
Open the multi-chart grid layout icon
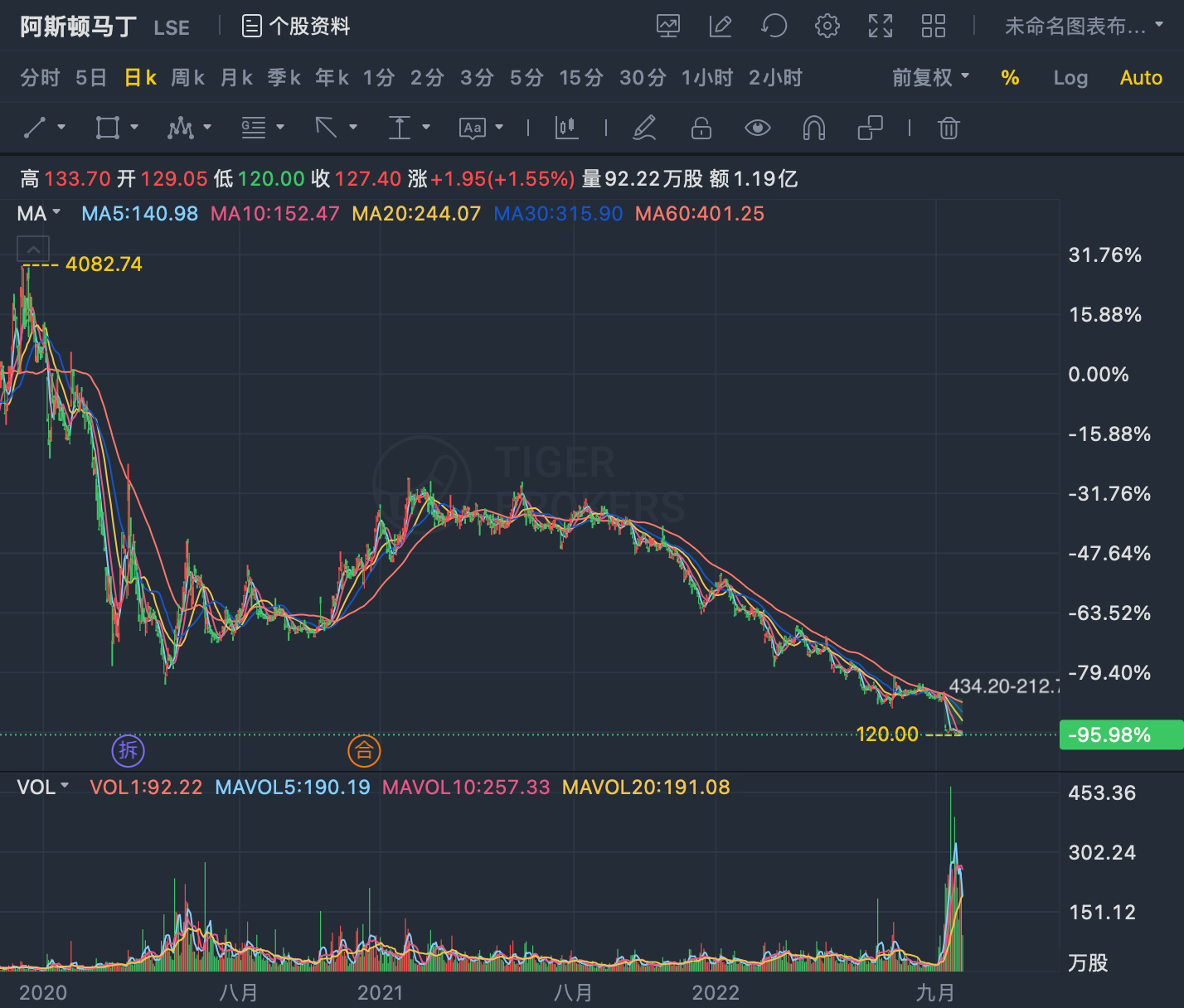point(934,26)
